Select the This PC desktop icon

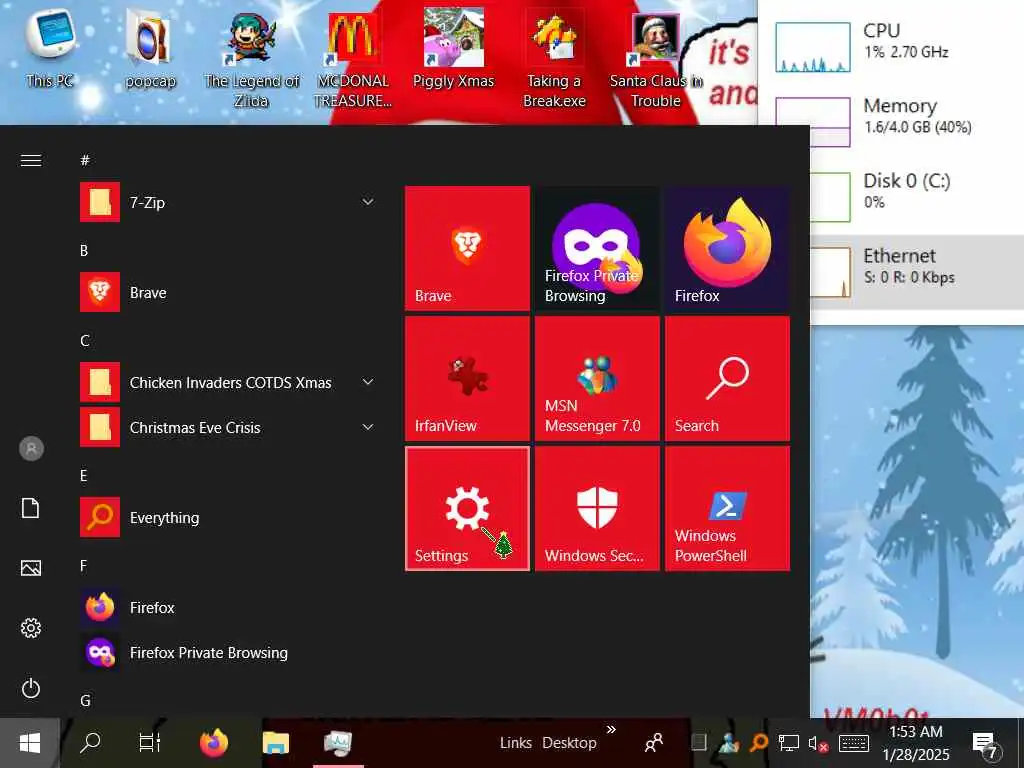tap(50, 49)
